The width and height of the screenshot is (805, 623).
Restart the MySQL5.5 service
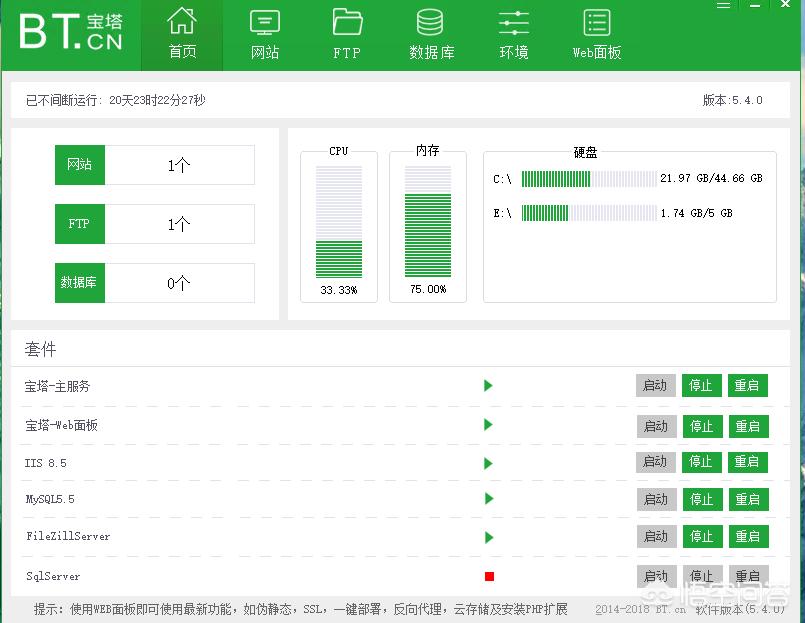coord(749,499)
